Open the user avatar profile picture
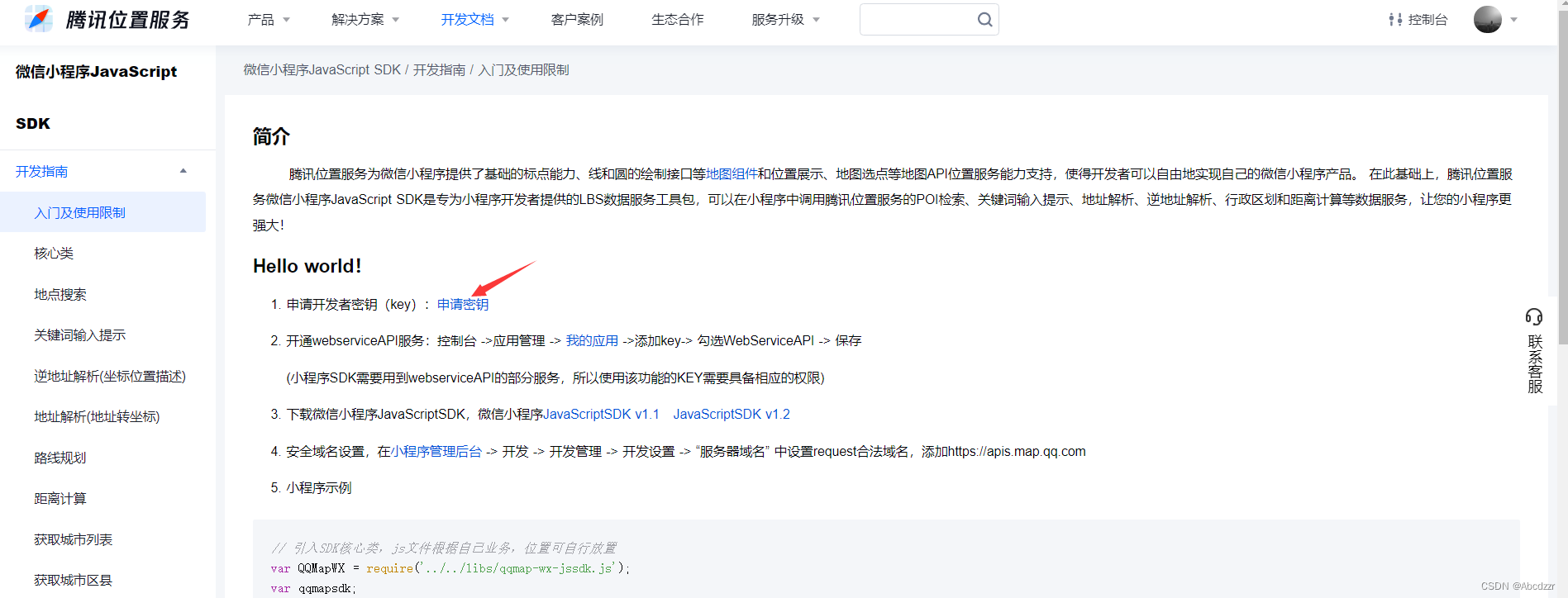This screenshot has width=1568, height=598. pyautogui.click(x=1488, y=19)
